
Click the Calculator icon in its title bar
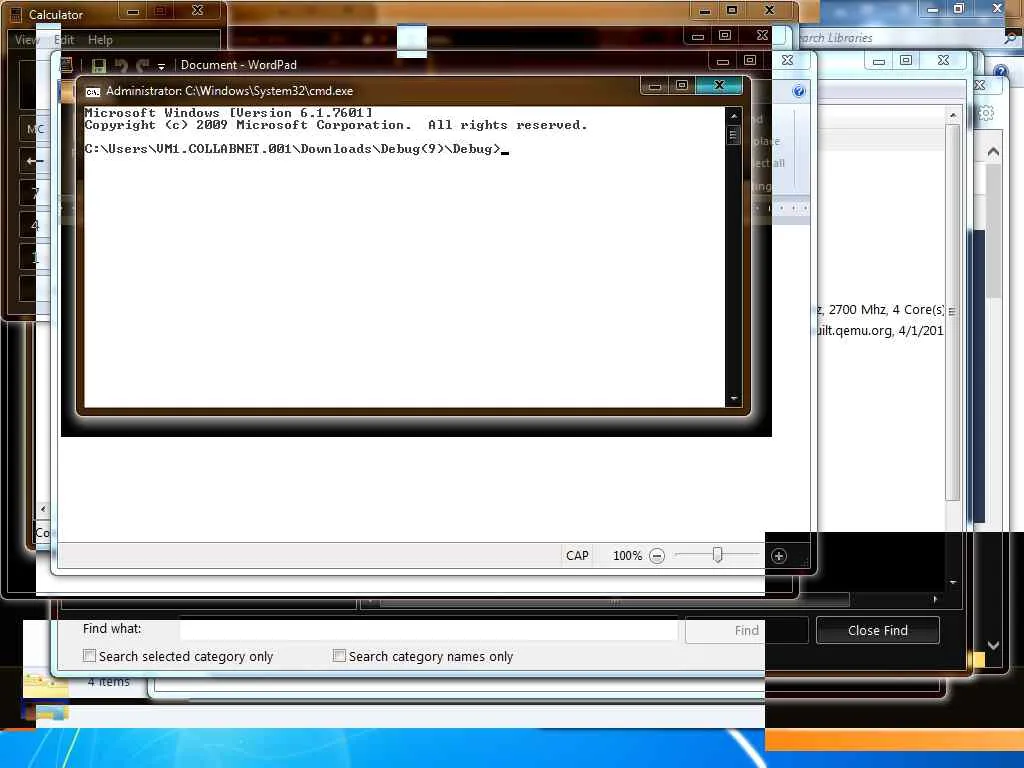[16, 14]
